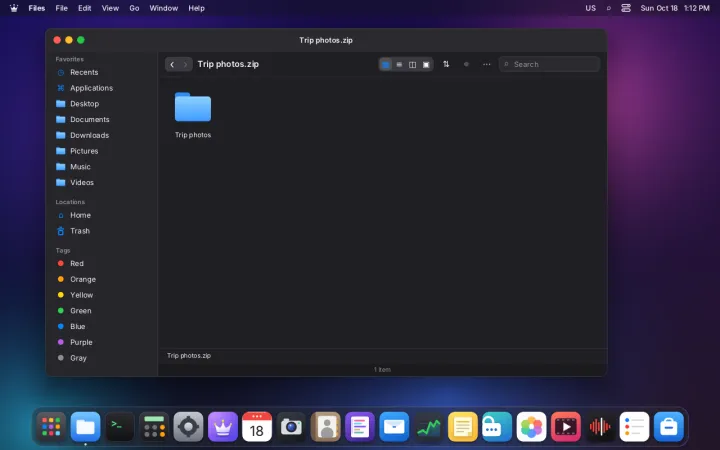Viewport: 720px width, 450px height.
Task: Go forward with the right chevron
Action: [x=185, y=64]
